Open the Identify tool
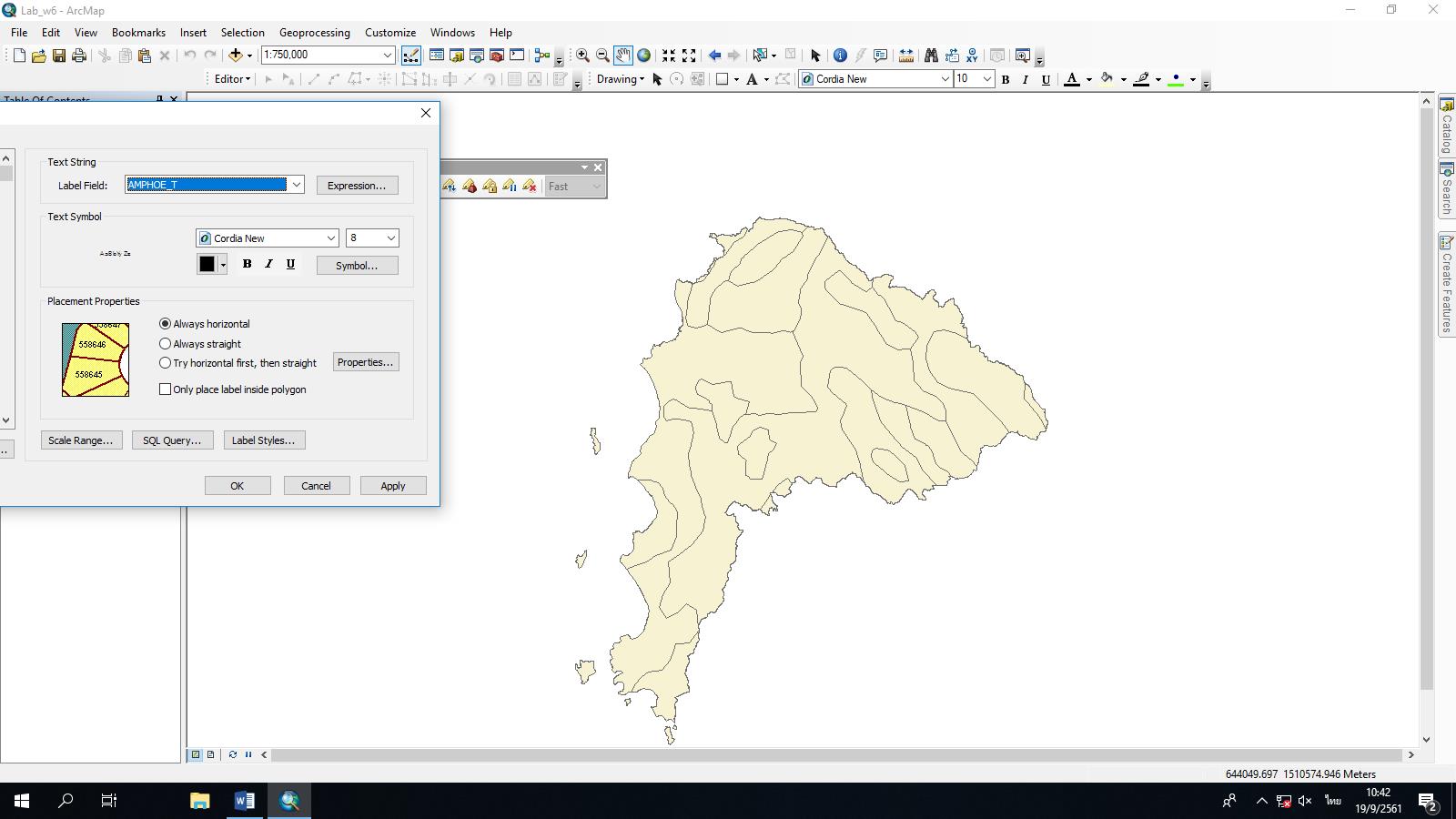 point(840,55)
